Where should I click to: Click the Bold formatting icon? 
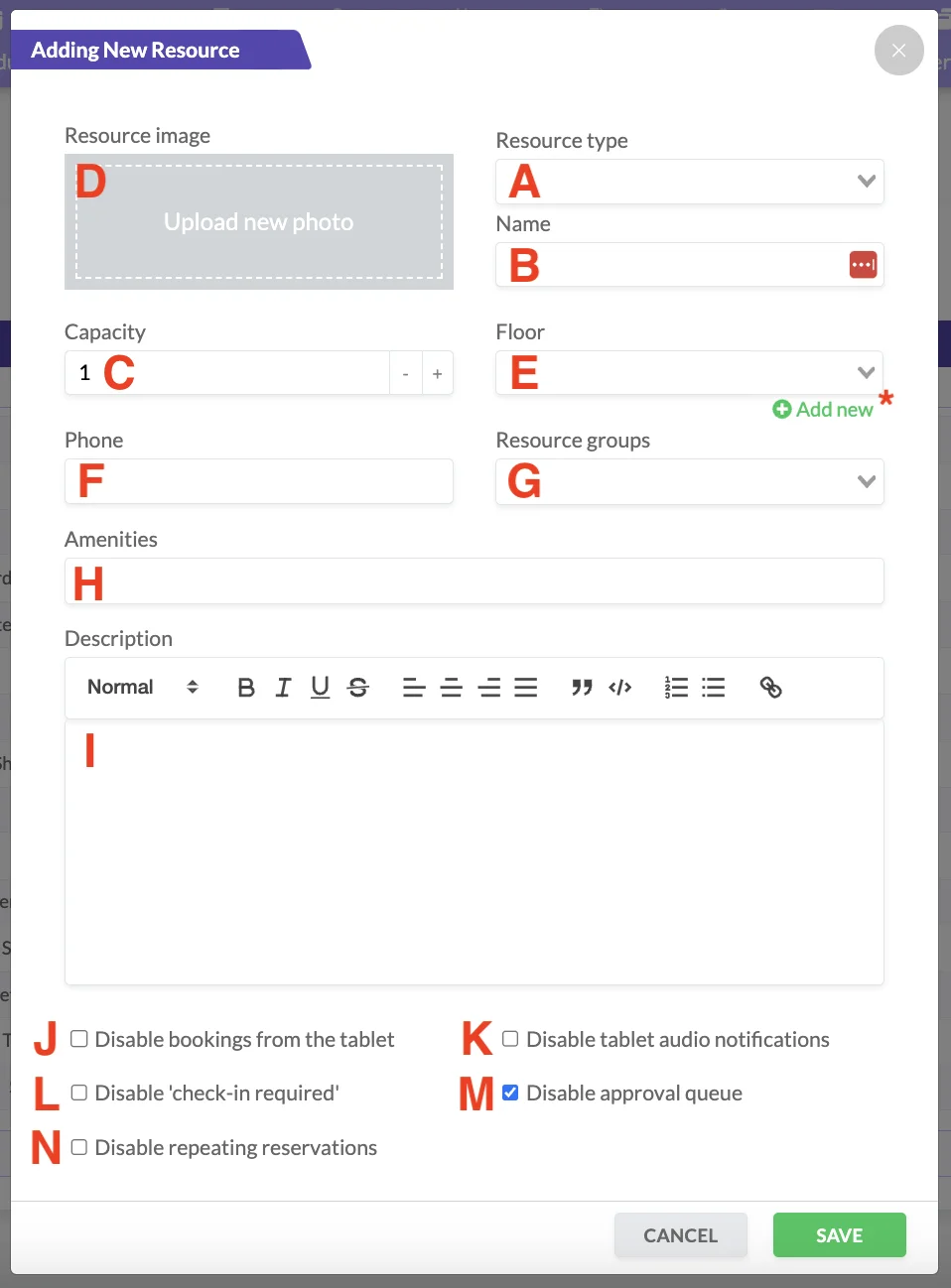[x=246, y=688]
